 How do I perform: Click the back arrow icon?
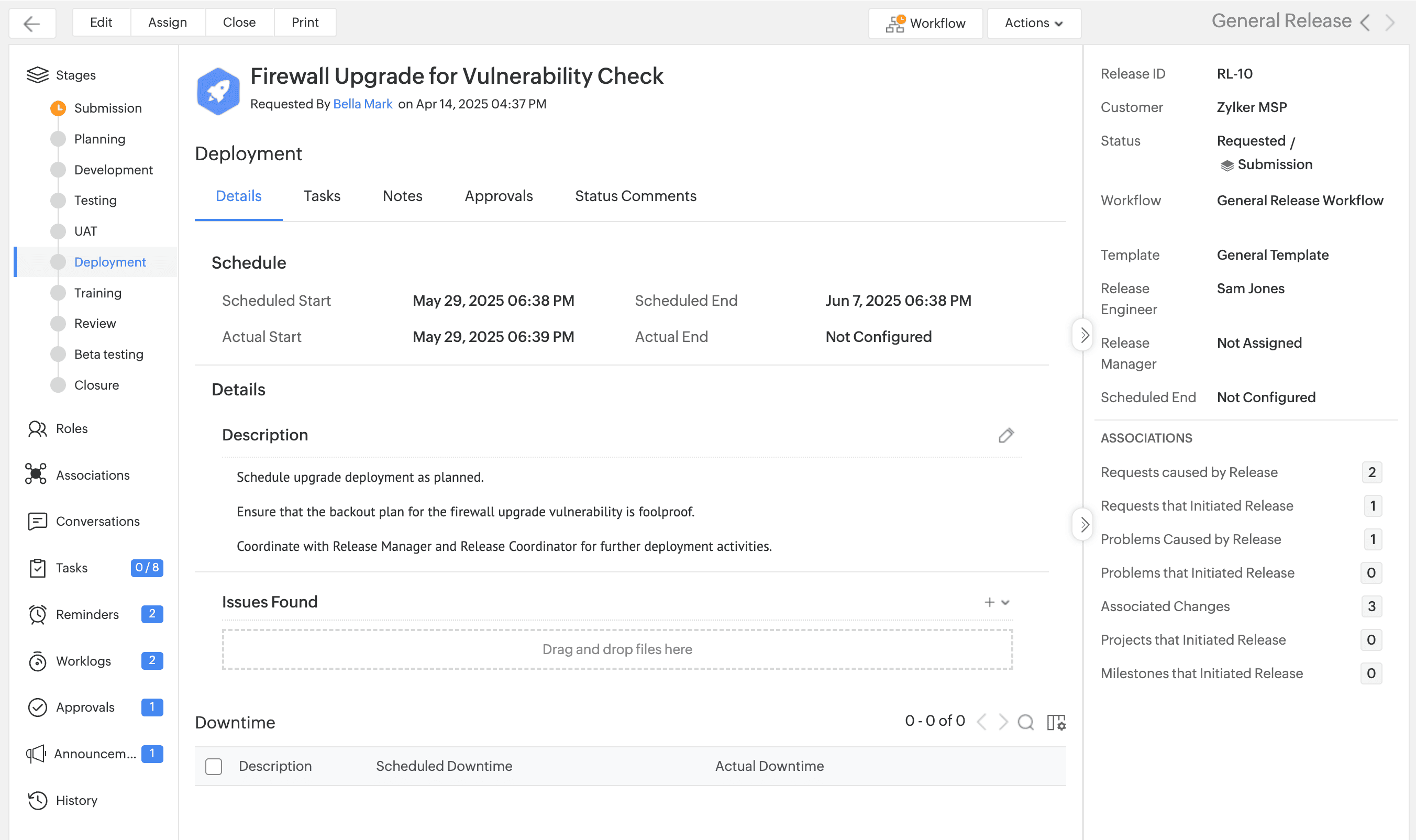click(32, 23)
